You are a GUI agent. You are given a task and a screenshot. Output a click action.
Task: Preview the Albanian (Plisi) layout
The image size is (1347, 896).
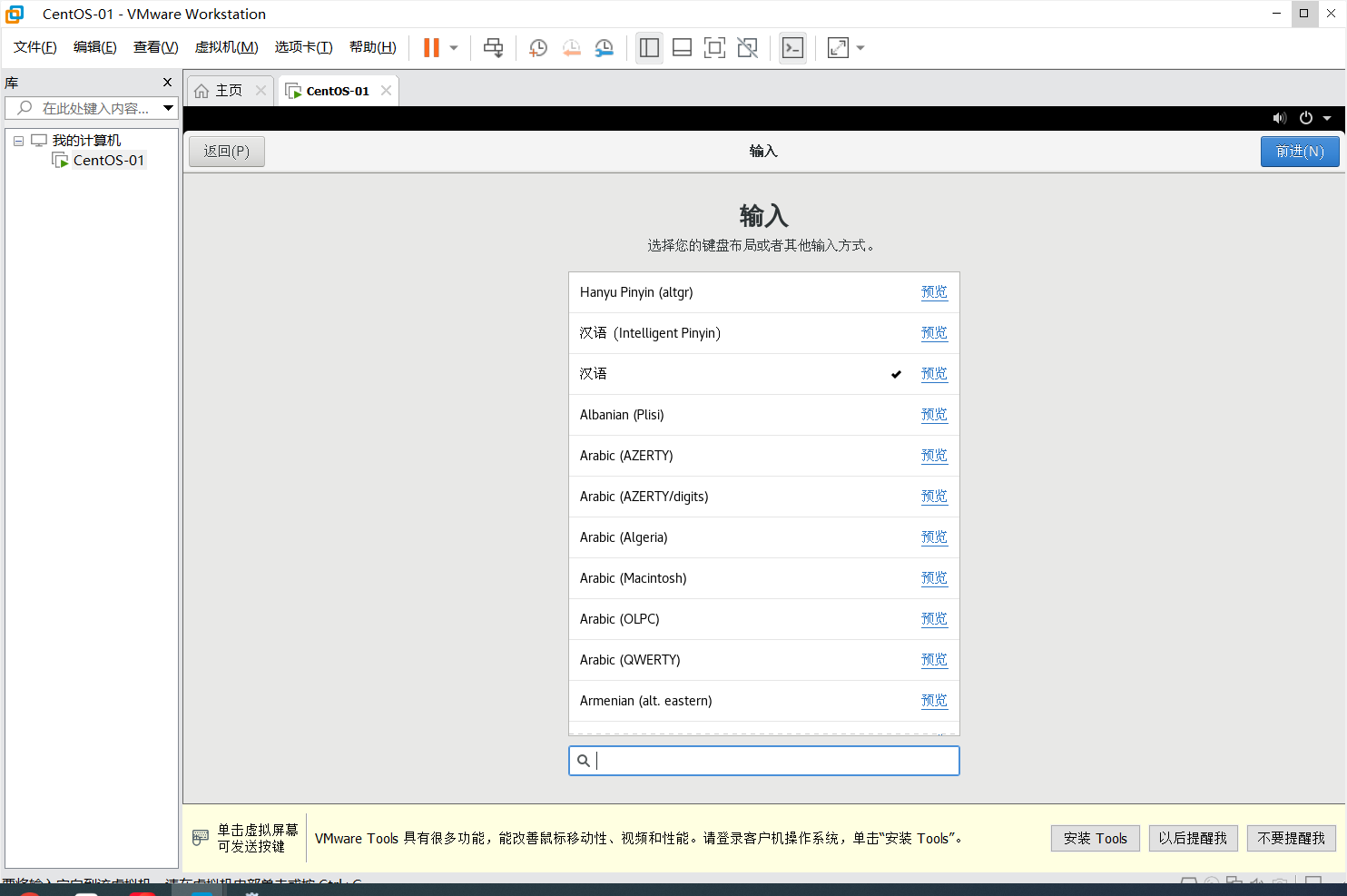click(934, 415)
